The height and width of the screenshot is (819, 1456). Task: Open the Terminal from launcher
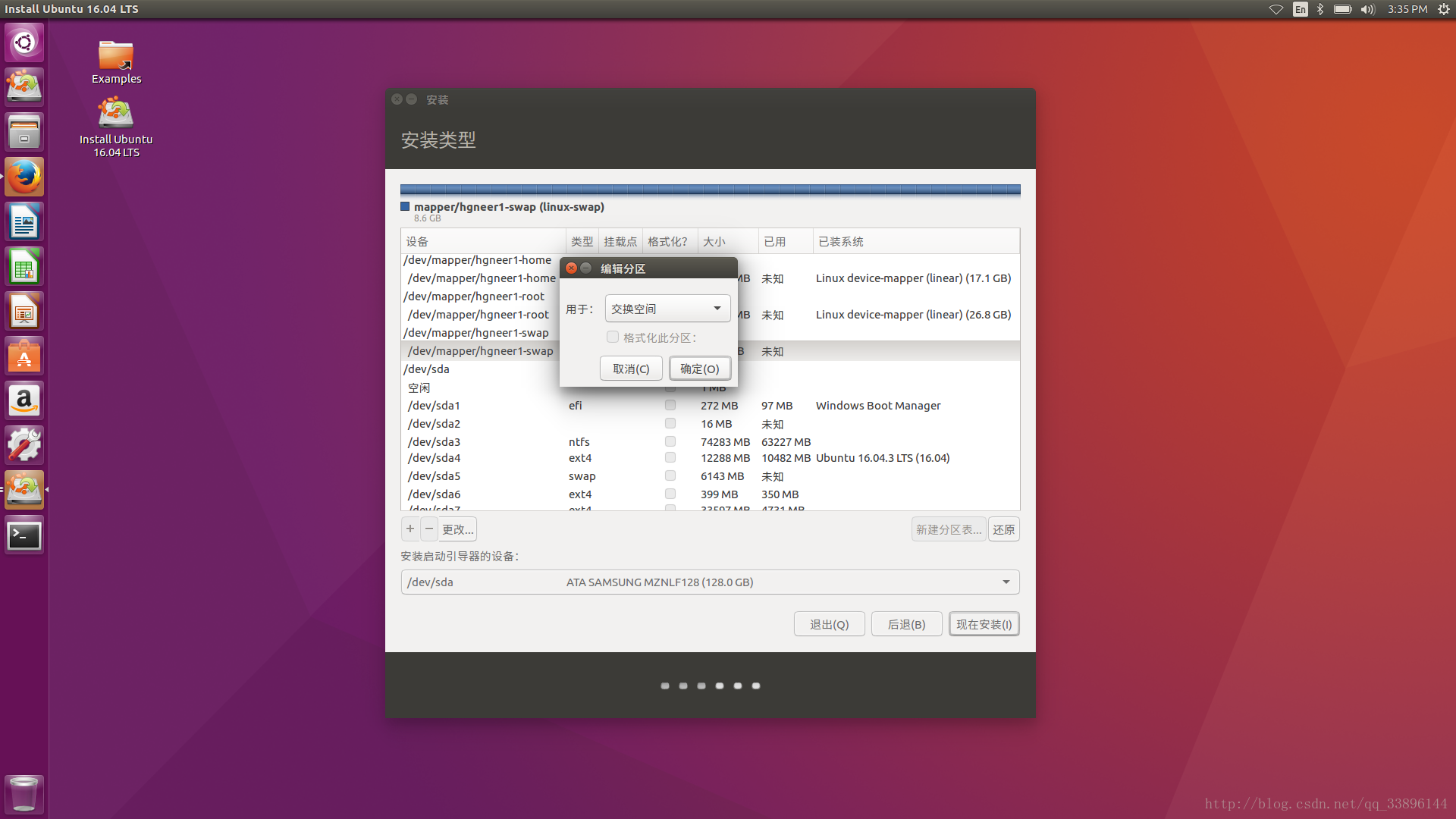coord(24,535)
